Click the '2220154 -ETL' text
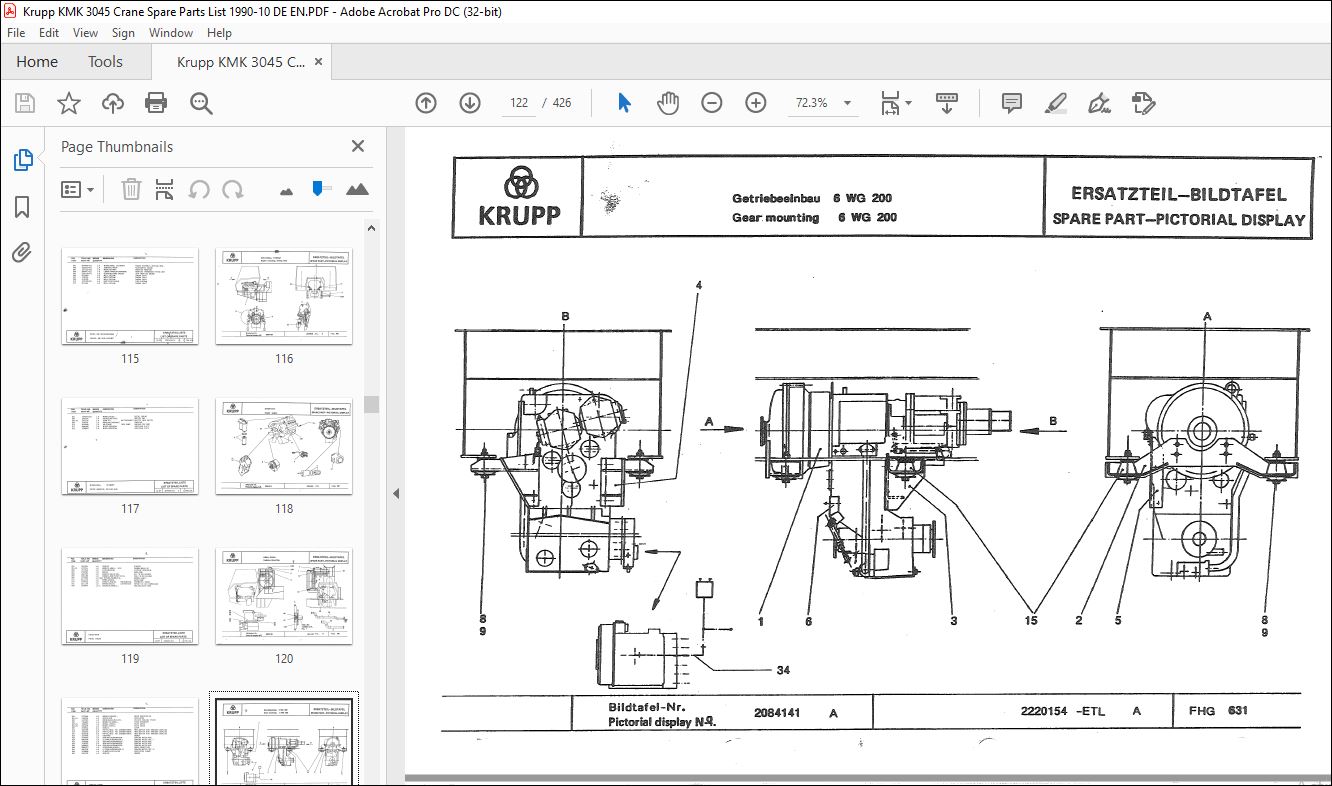 click(x=1063, y=711)
